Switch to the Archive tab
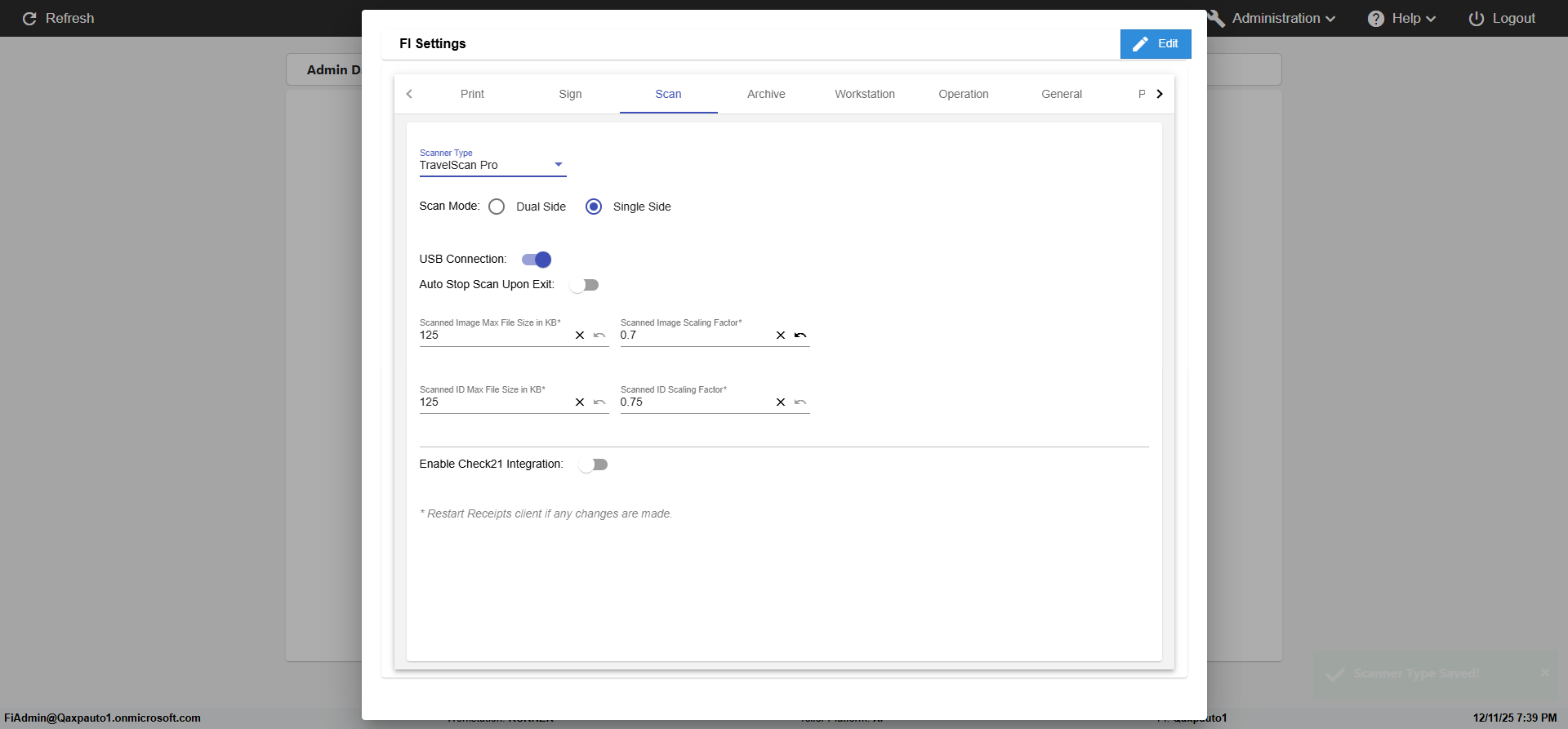 click(766, 95)
